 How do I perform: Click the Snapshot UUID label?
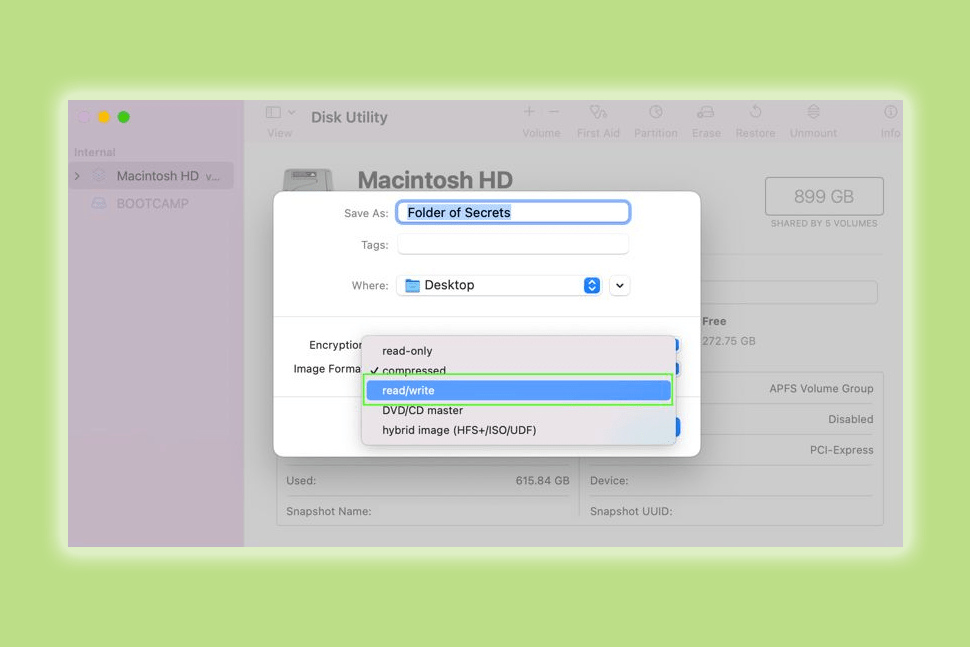631,512
